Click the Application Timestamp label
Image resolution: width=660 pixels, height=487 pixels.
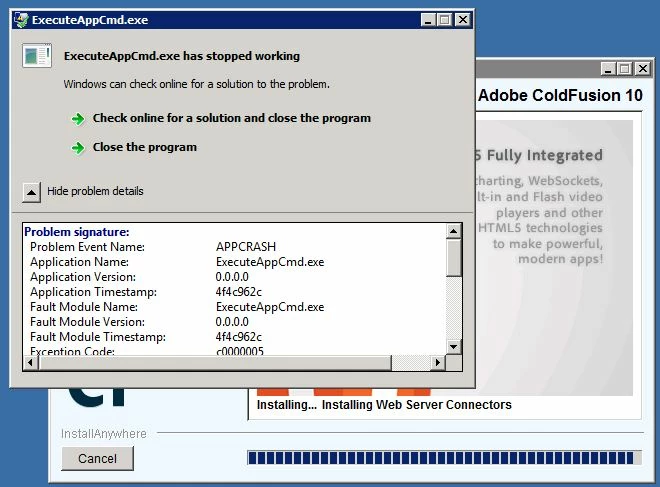[x=93, y=292]
